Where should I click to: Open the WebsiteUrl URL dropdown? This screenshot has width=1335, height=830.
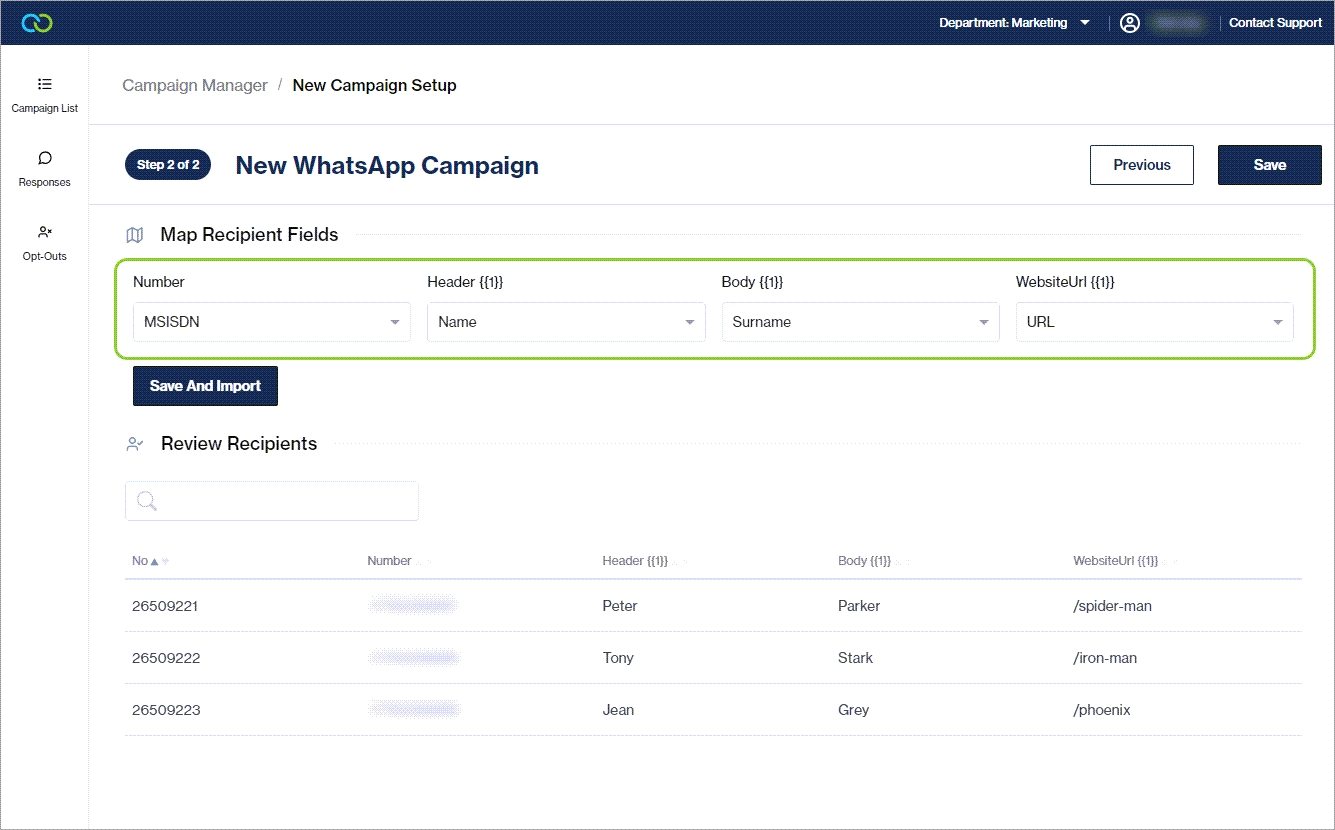[1154, 322]
